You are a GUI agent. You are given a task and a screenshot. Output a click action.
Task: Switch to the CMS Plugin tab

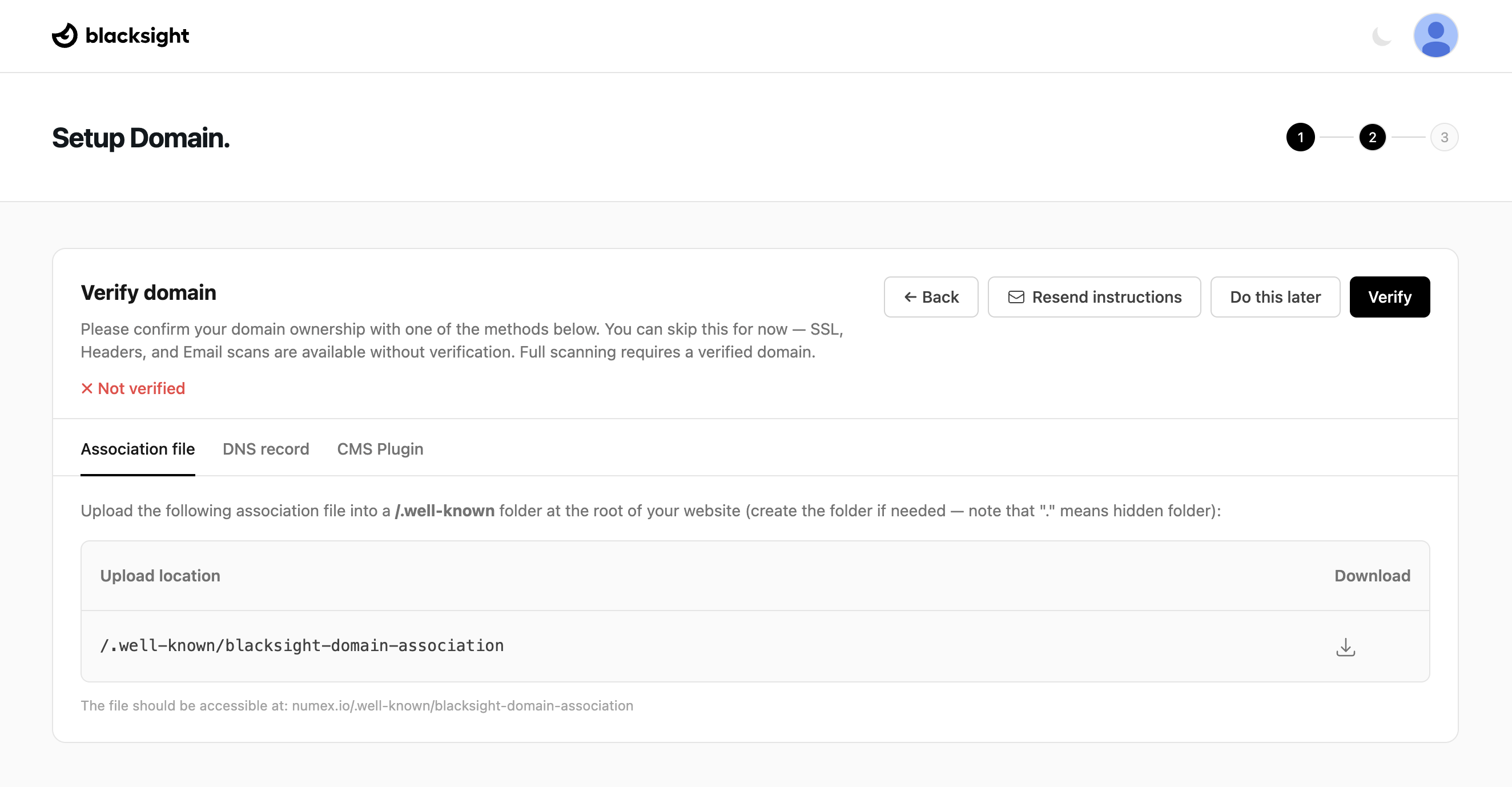[x=380, y=449]
